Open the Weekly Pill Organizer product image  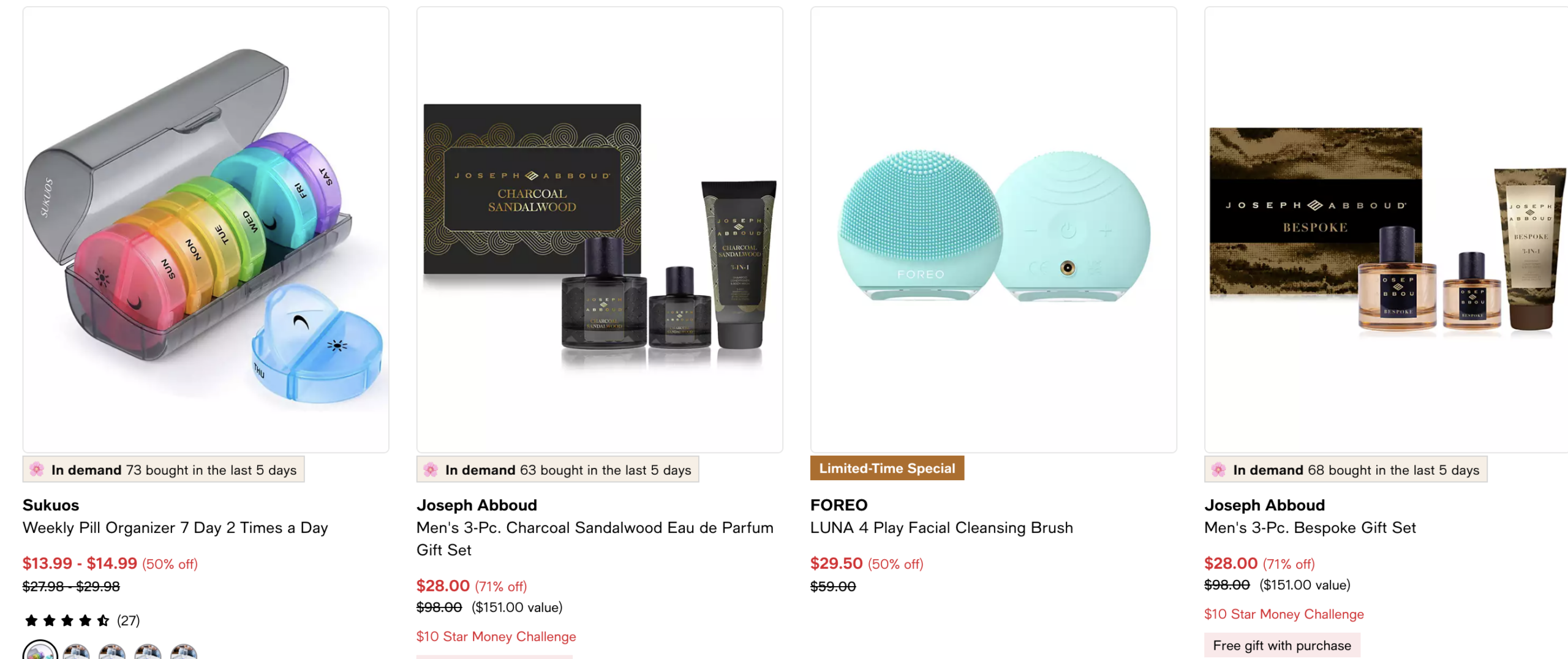[206, 230]
